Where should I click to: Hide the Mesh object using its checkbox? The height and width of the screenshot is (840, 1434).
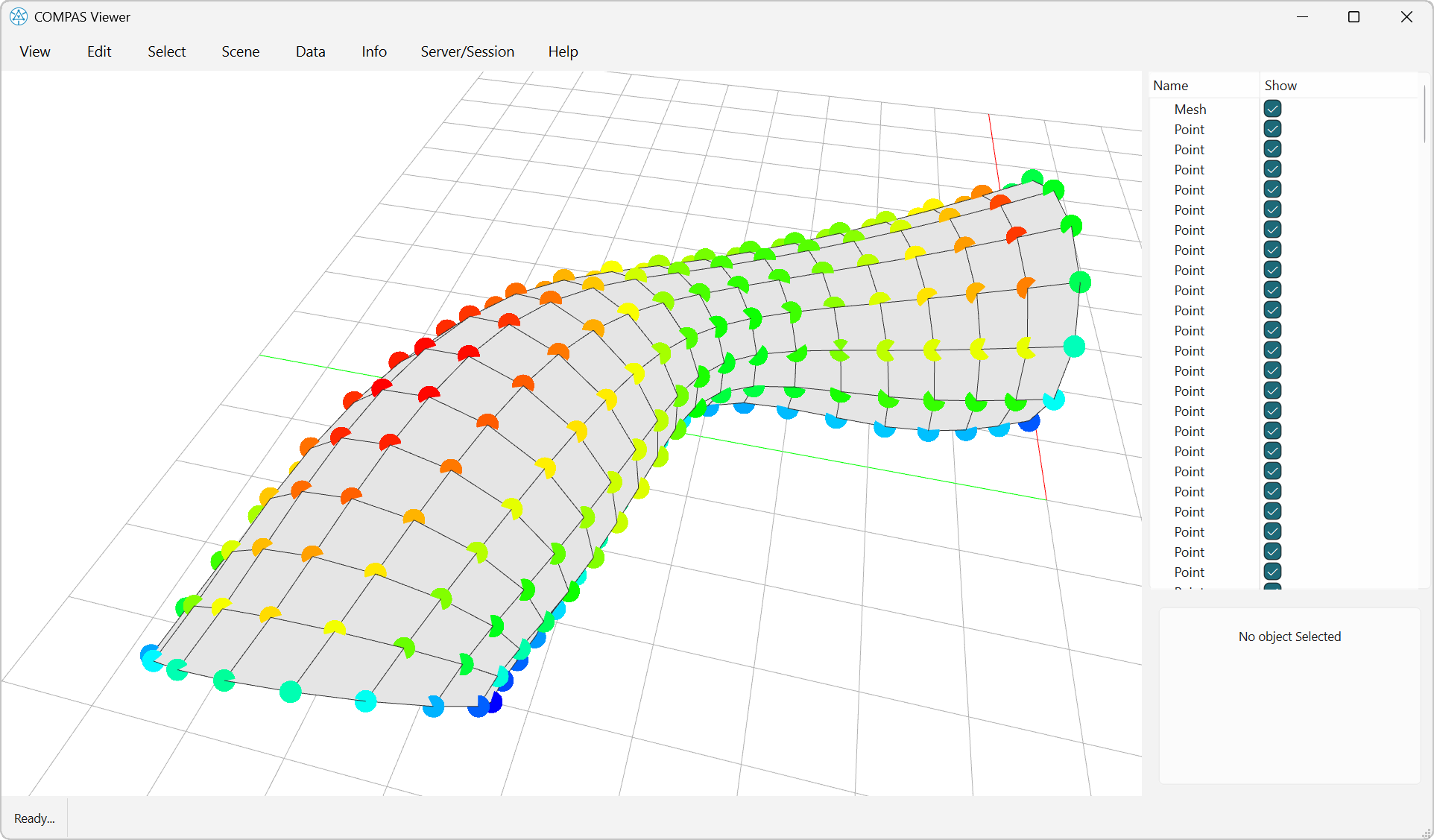1272,108
